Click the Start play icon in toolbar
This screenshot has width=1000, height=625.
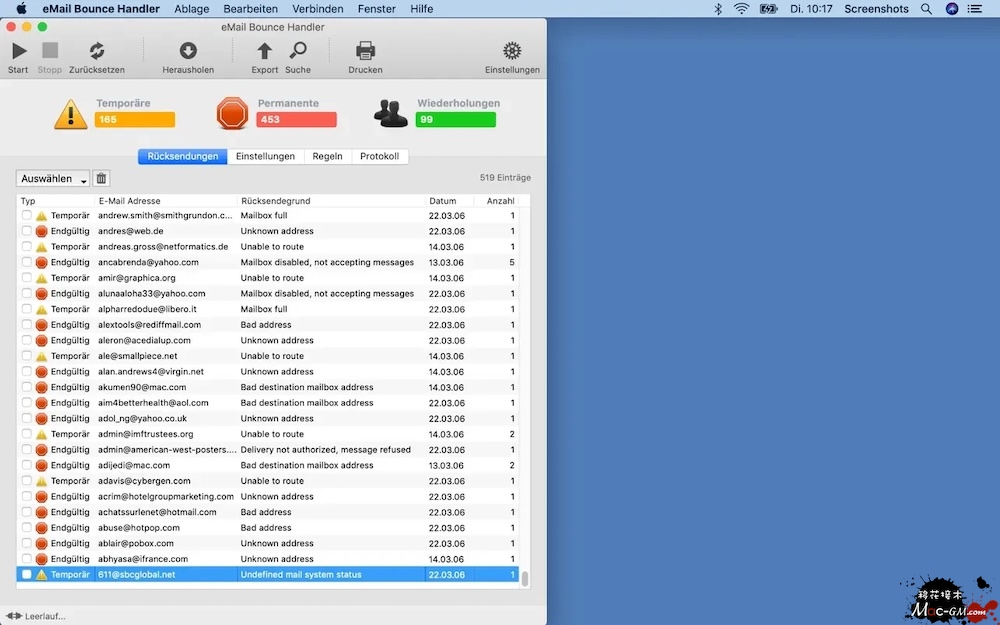(x=18, y=51)
